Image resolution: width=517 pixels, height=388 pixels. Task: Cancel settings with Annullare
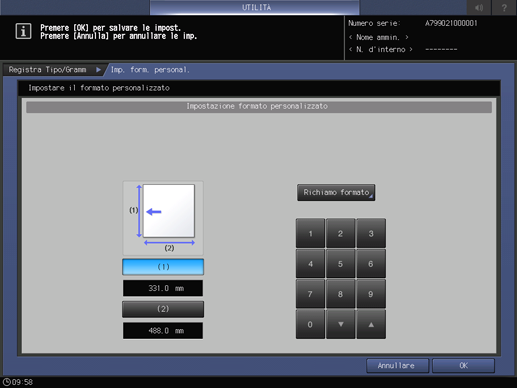click(x=397, y=366)
